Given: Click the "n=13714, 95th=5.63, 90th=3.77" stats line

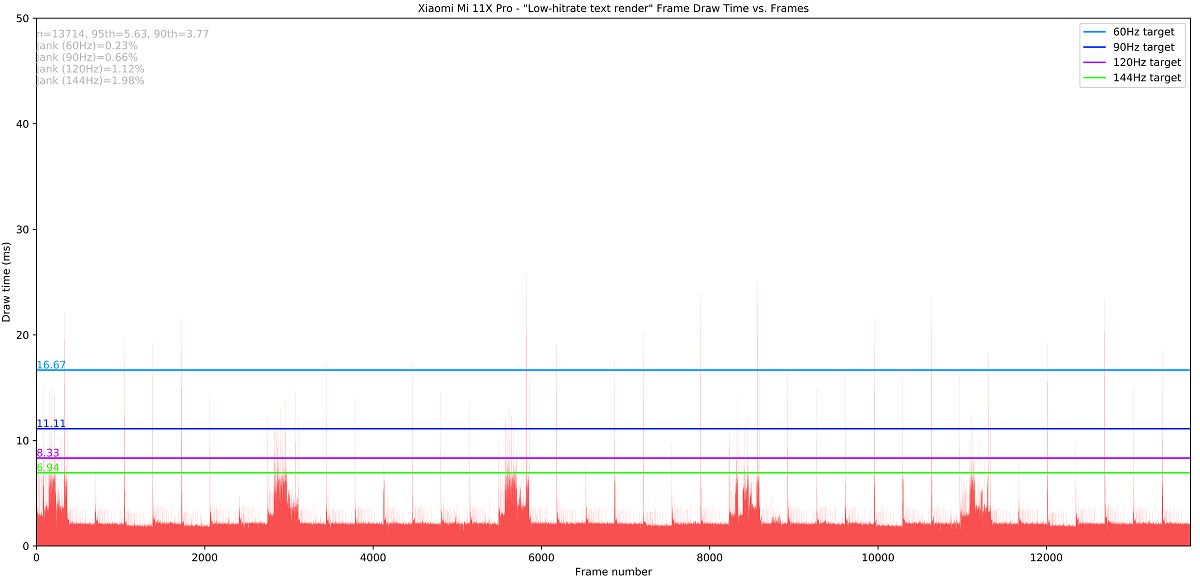Looking at the screenshot, I should 122,34.
